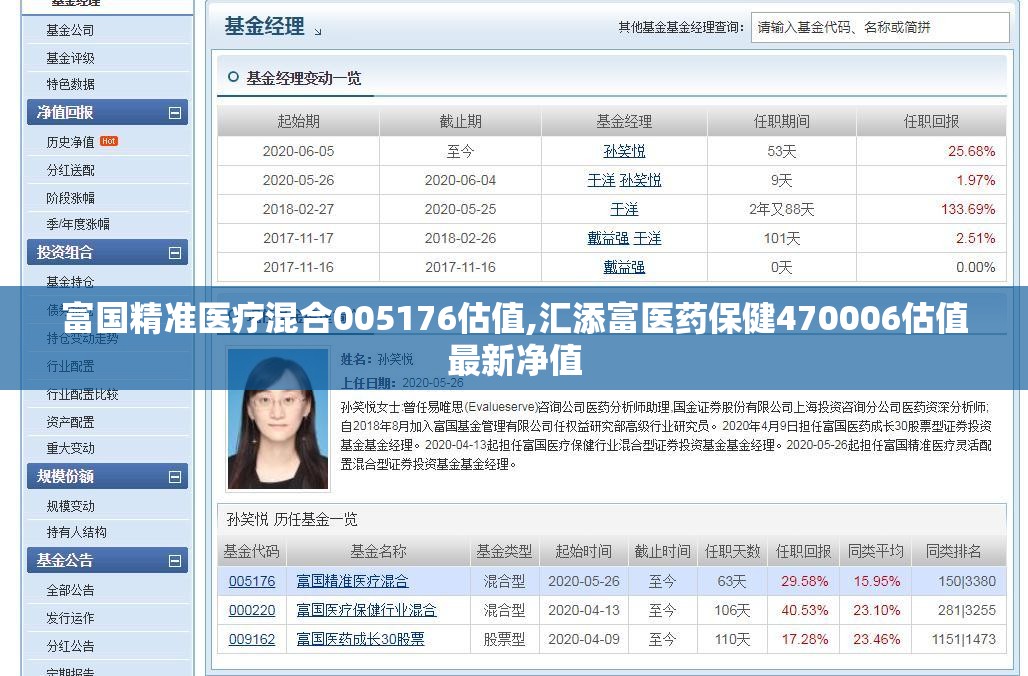Click 戴益强 in the 2017-11-17 row
The height and width of the screenshot is (676, 1028).
[x=608, y=238]
